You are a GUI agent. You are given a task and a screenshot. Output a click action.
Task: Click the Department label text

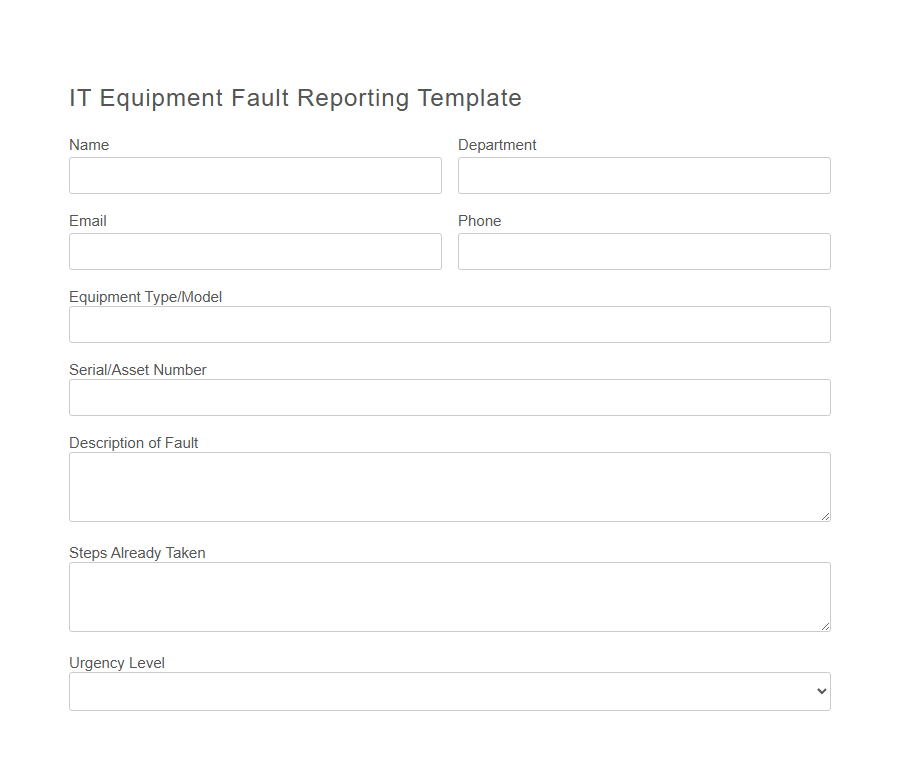pyautogui.click(x=497, y=144)
